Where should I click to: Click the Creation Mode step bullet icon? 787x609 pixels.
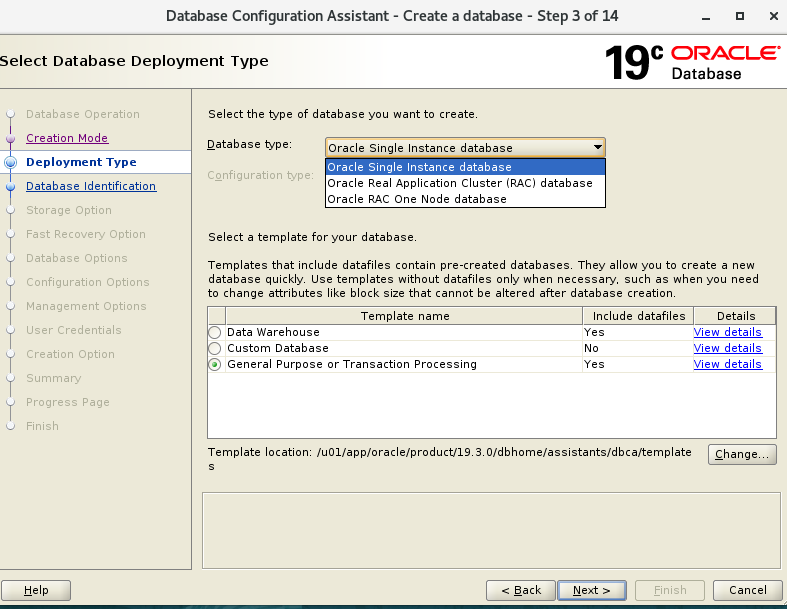pyautogui.click(x=11, y=138)
